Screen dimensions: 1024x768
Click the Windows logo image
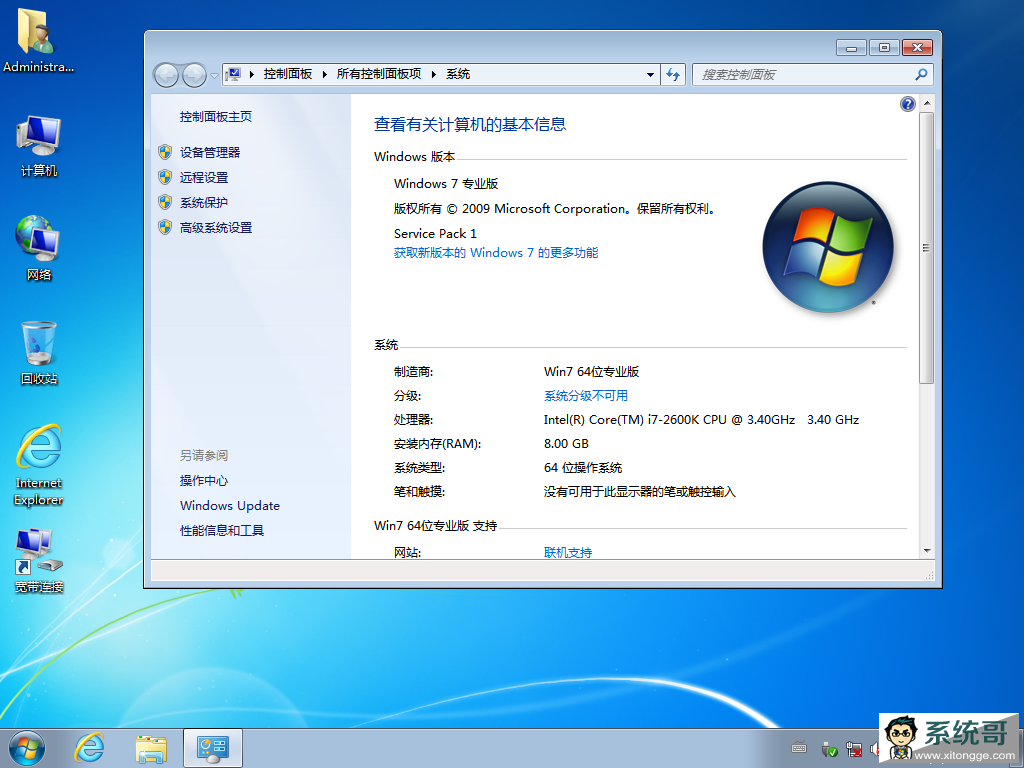(828, 247)
